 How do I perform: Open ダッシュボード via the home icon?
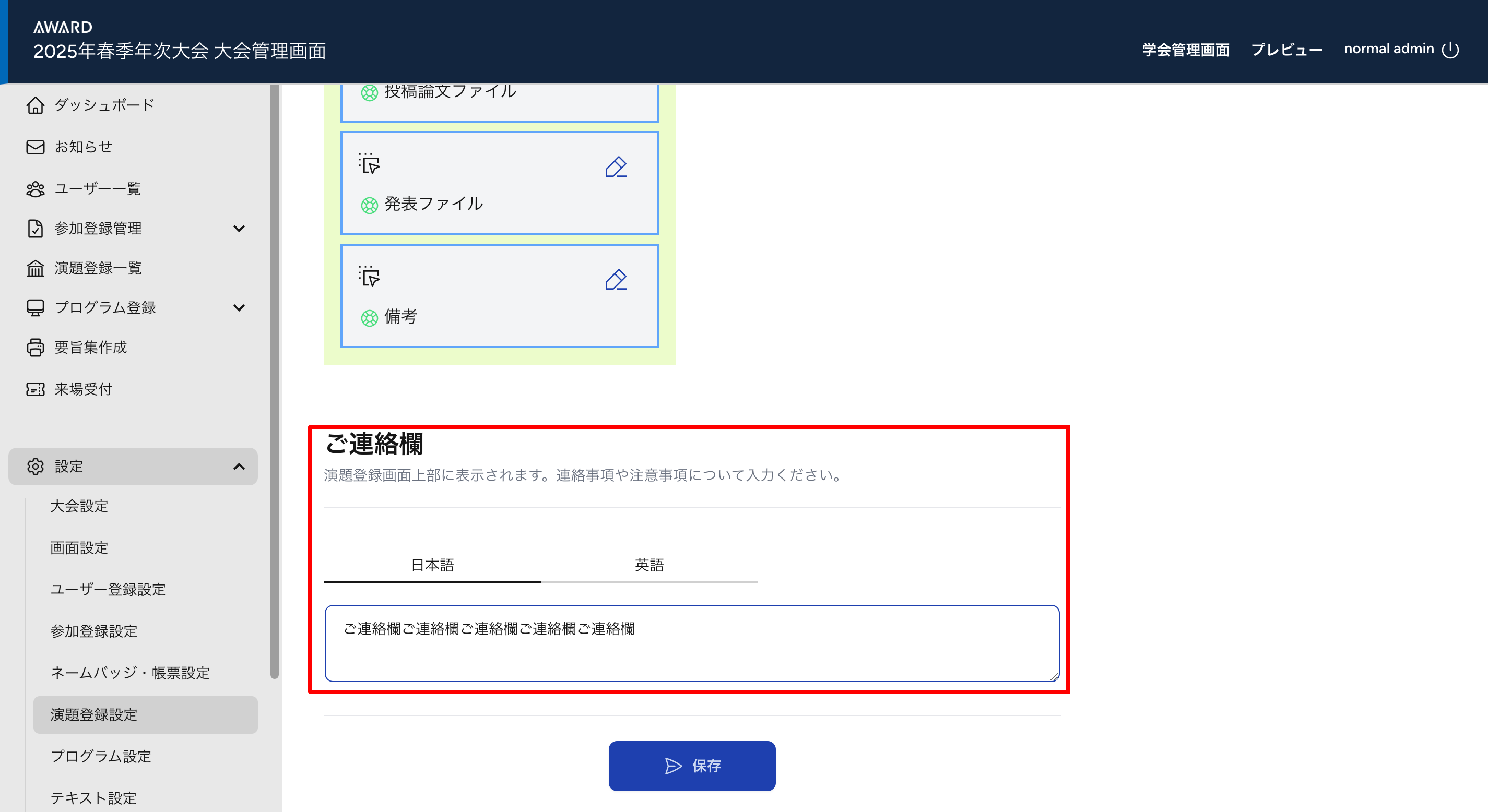(35, 105)
